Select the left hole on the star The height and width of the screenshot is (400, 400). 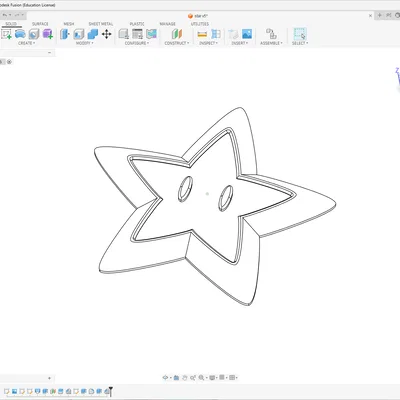pos(185,189)
